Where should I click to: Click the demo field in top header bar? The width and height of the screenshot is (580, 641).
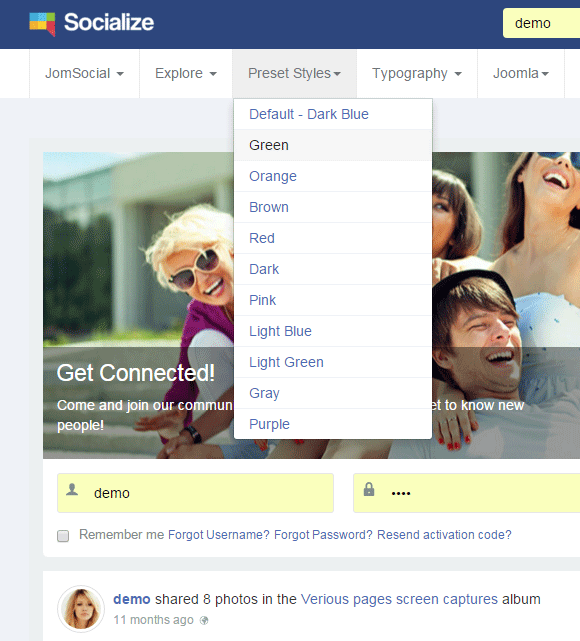[541, 23]
